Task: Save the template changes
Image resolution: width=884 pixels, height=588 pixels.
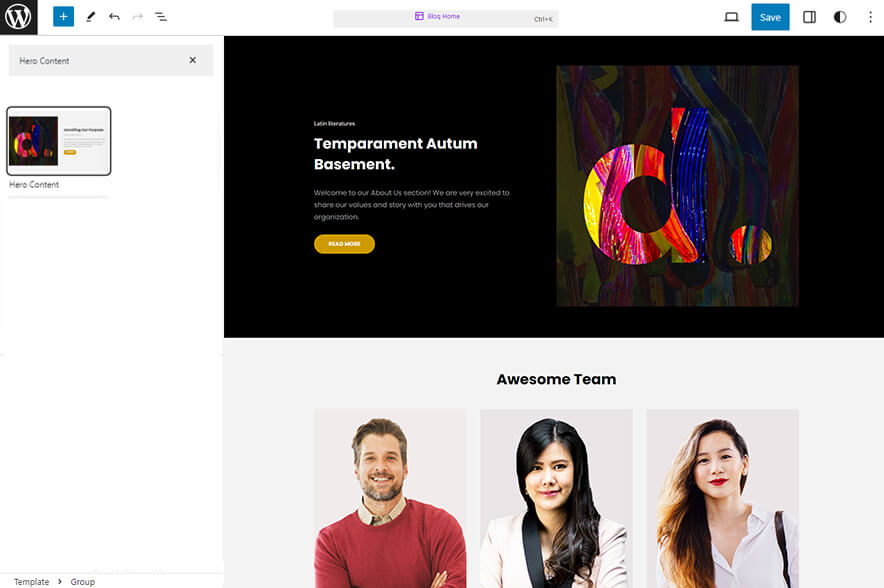Action: [770, 17]
